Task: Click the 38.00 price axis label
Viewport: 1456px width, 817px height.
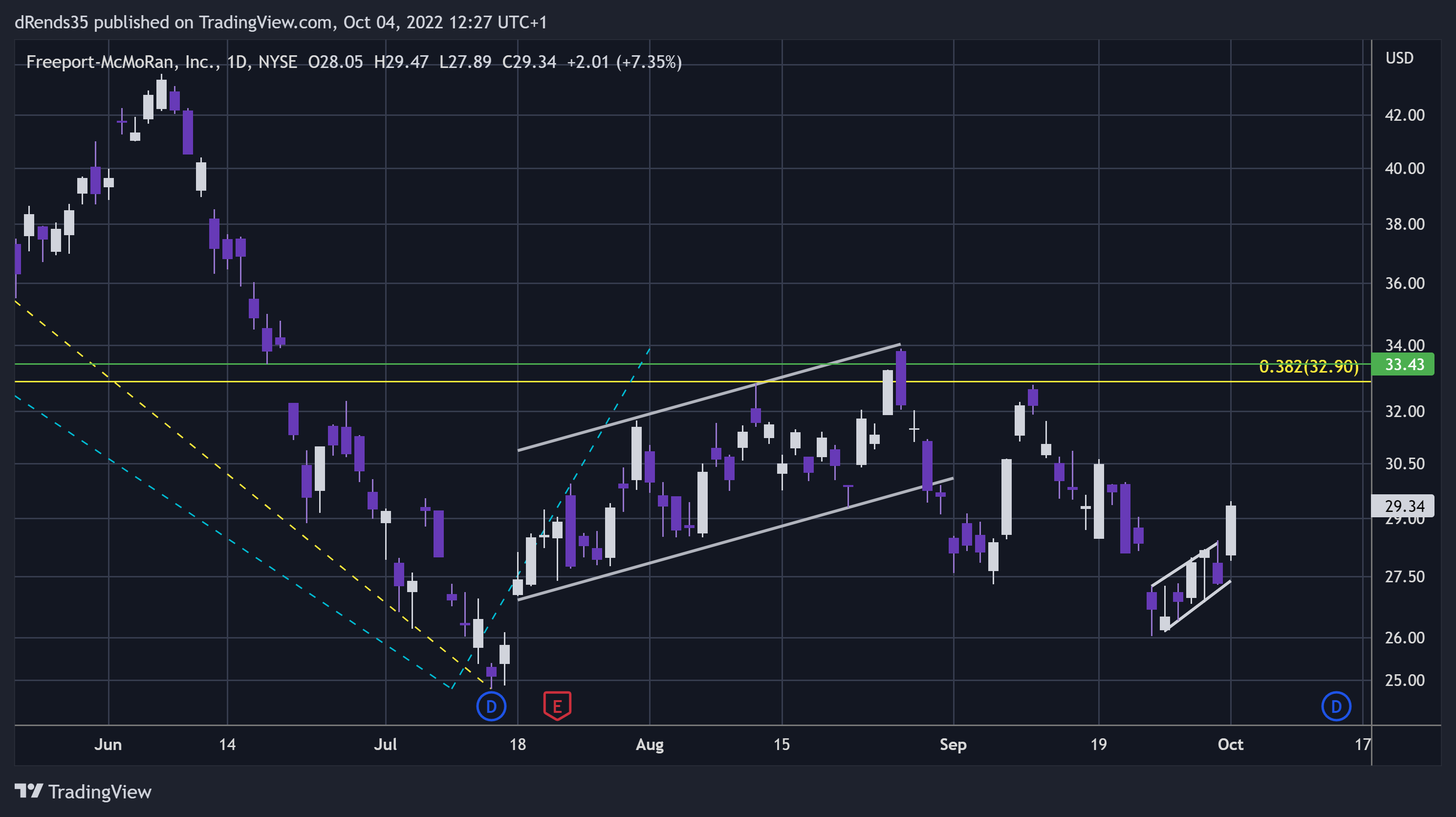Action: (1405, 224)
